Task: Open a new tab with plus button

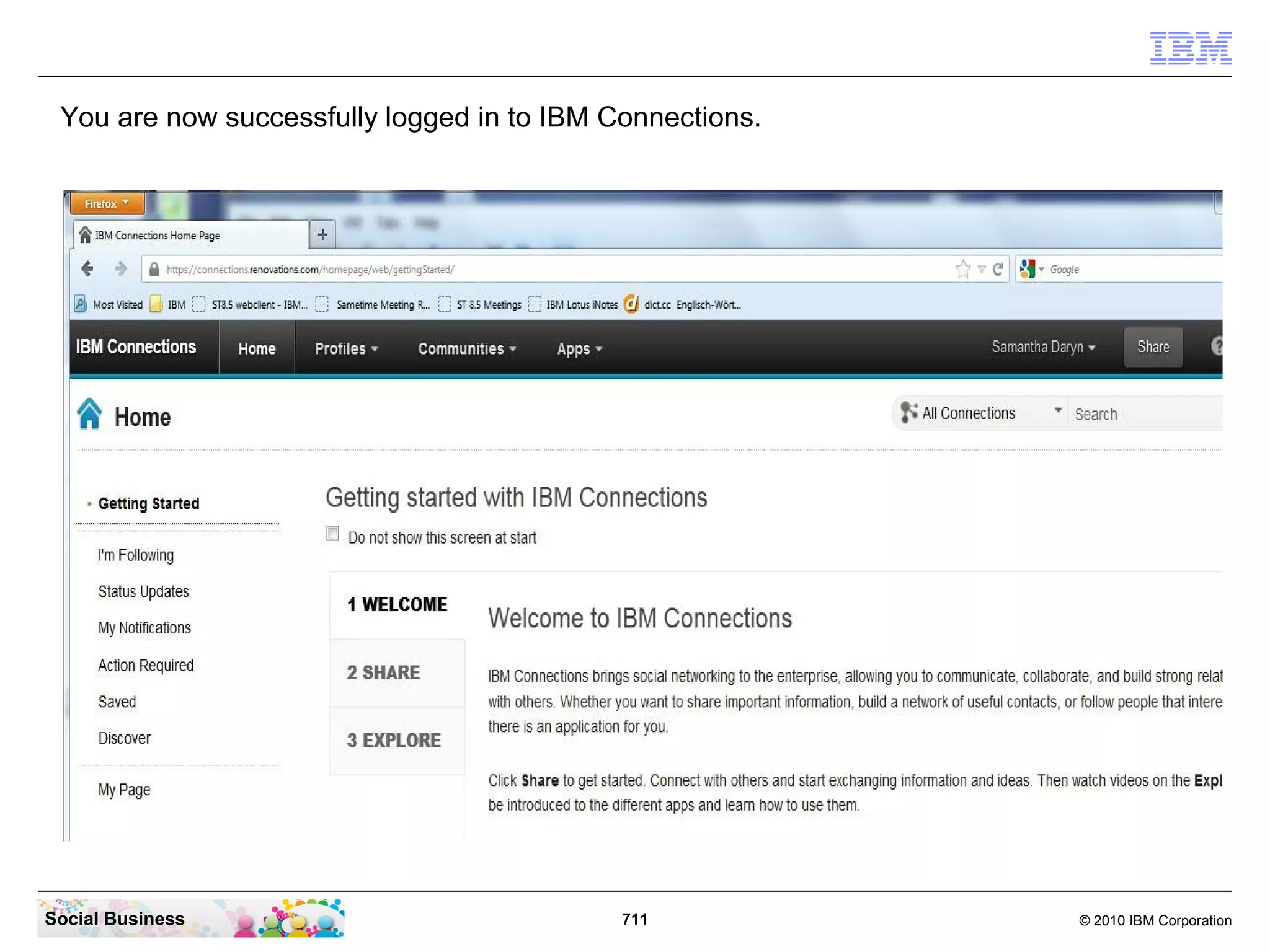Action: tap(322, 235)
